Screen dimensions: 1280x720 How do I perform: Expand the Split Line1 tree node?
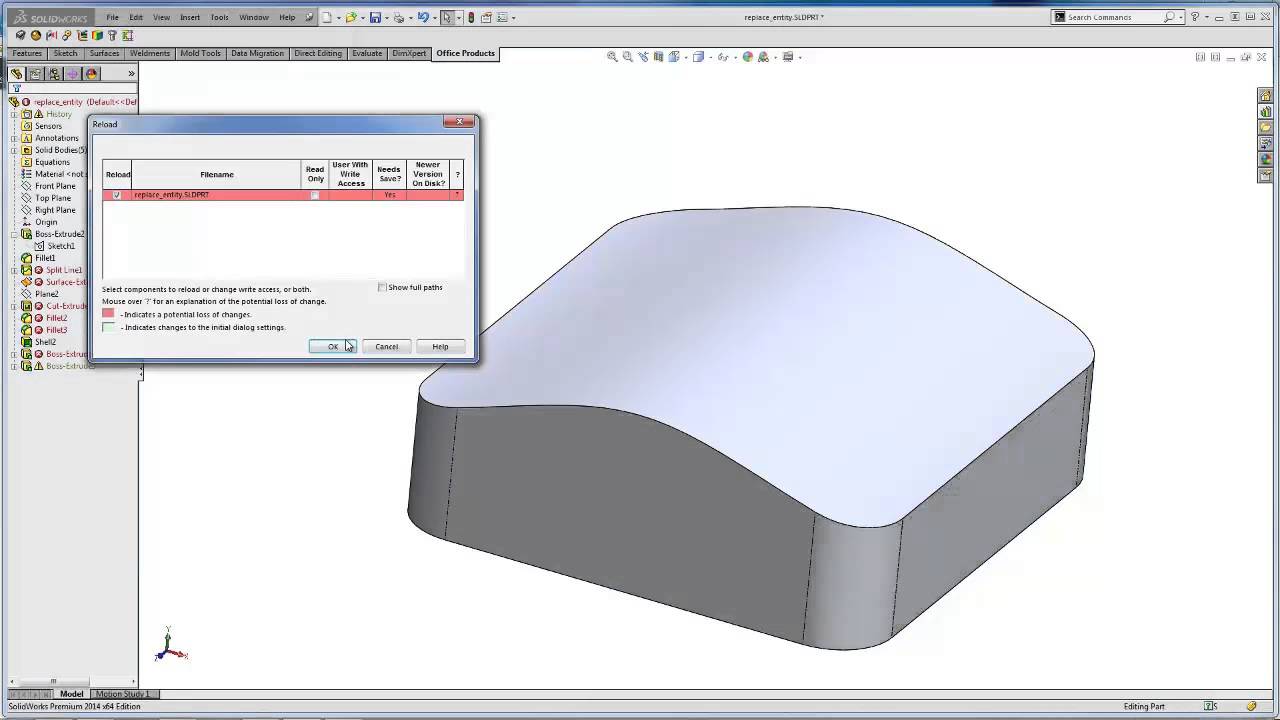(14, 270)
